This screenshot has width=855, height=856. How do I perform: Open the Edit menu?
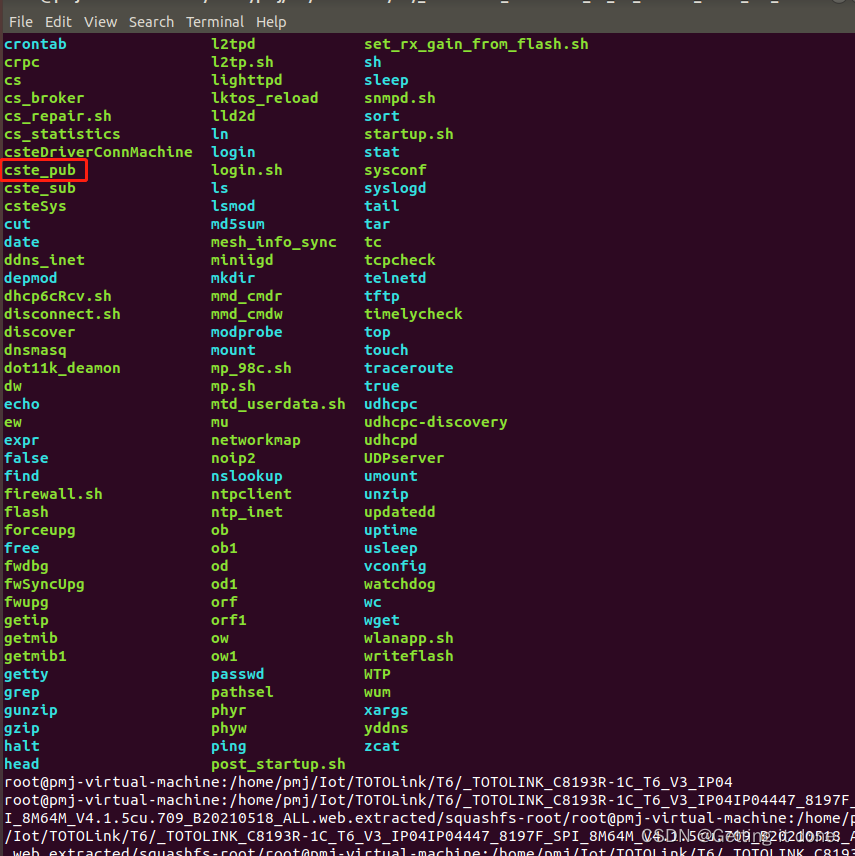(58, 21)
